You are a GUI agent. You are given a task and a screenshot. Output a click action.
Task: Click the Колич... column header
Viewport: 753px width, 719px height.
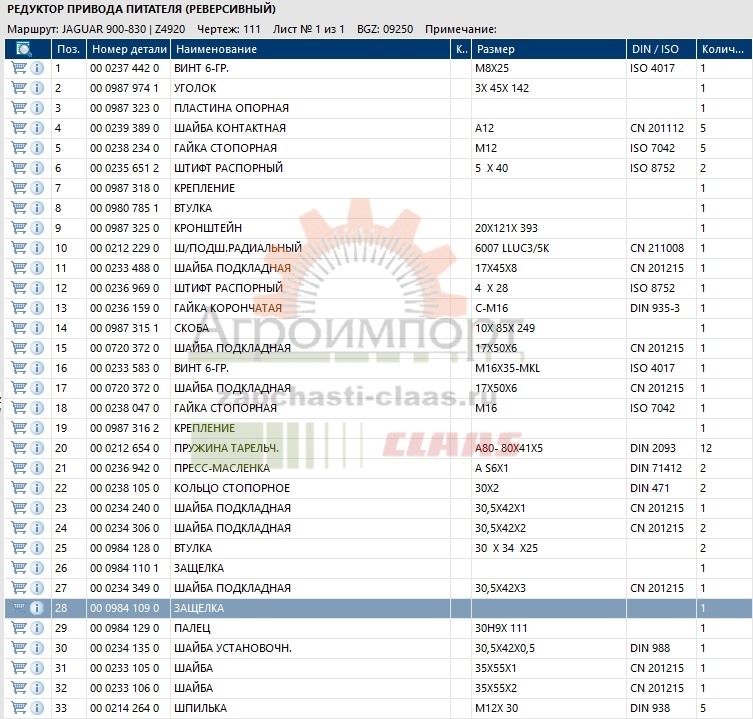tap(724, 49)
